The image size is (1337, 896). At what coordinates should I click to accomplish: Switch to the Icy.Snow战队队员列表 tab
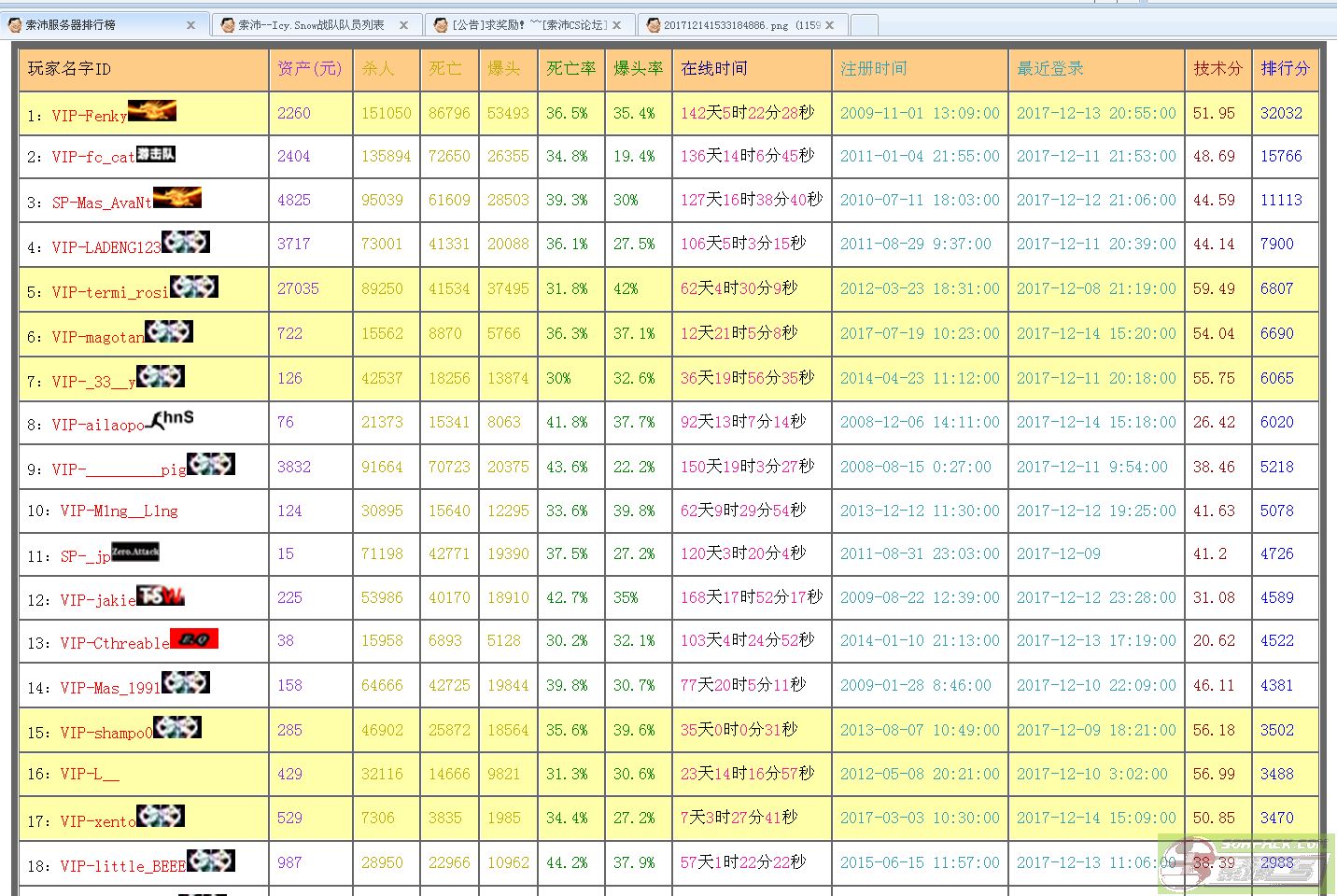310,25
